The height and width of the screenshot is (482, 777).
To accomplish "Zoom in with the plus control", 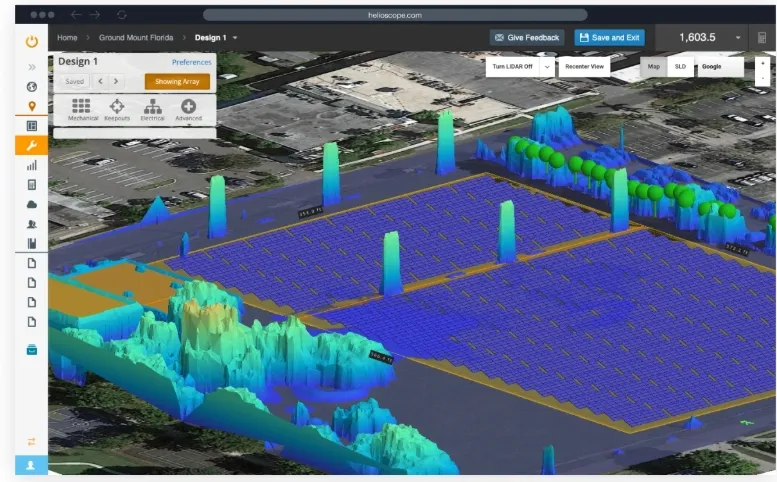I will click(x=763, y=63).
